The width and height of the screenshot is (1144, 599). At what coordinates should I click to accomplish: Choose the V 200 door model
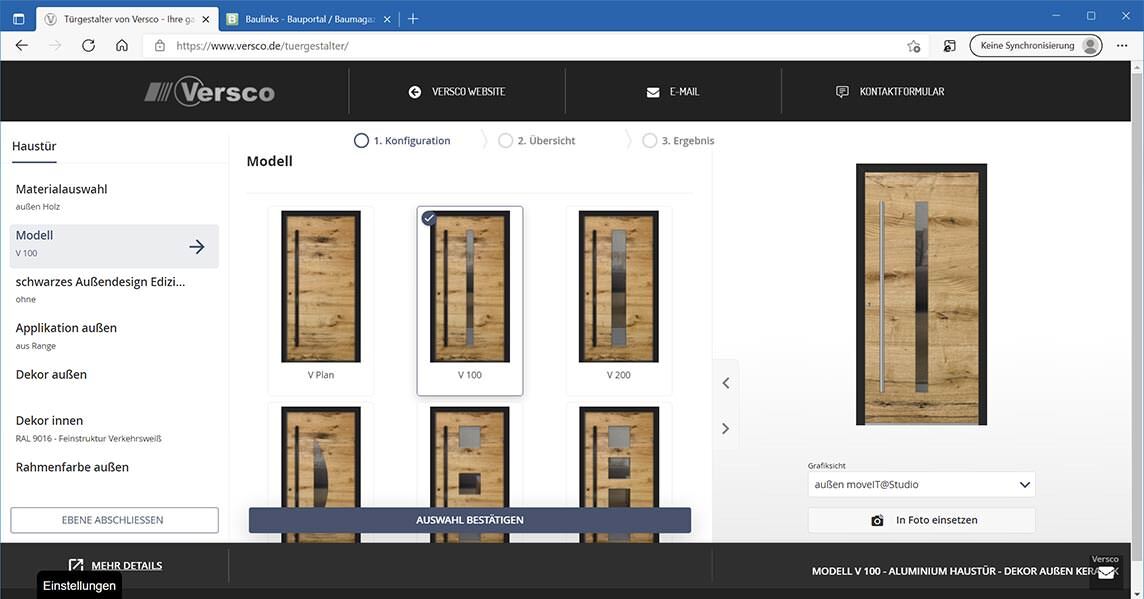pyautogui.click(x=619, y=300)
